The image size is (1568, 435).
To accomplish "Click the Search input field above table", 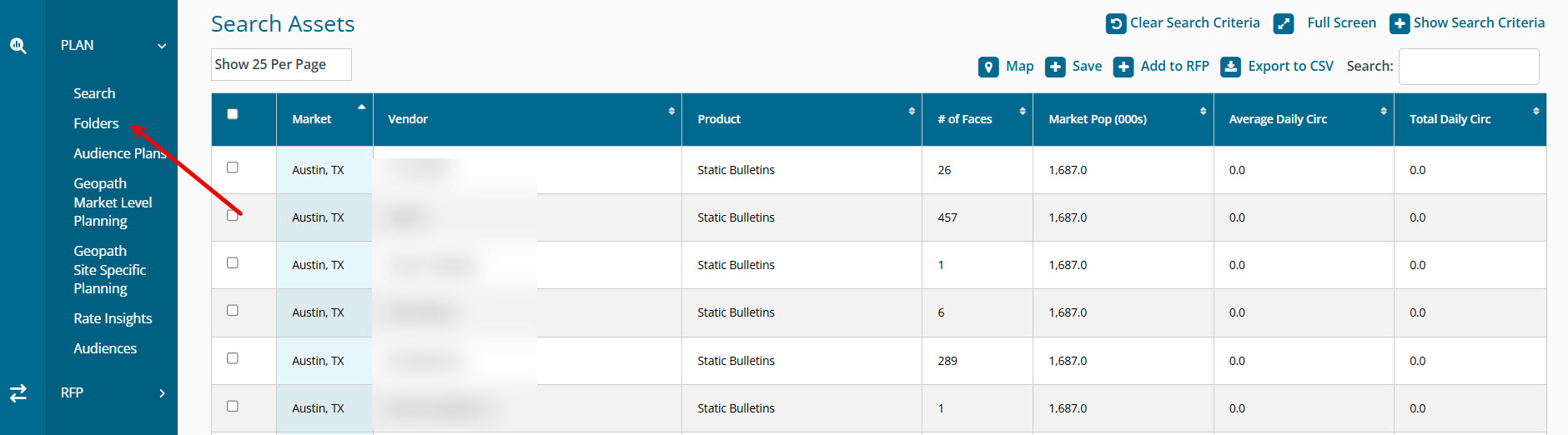I will [1468, 67].
